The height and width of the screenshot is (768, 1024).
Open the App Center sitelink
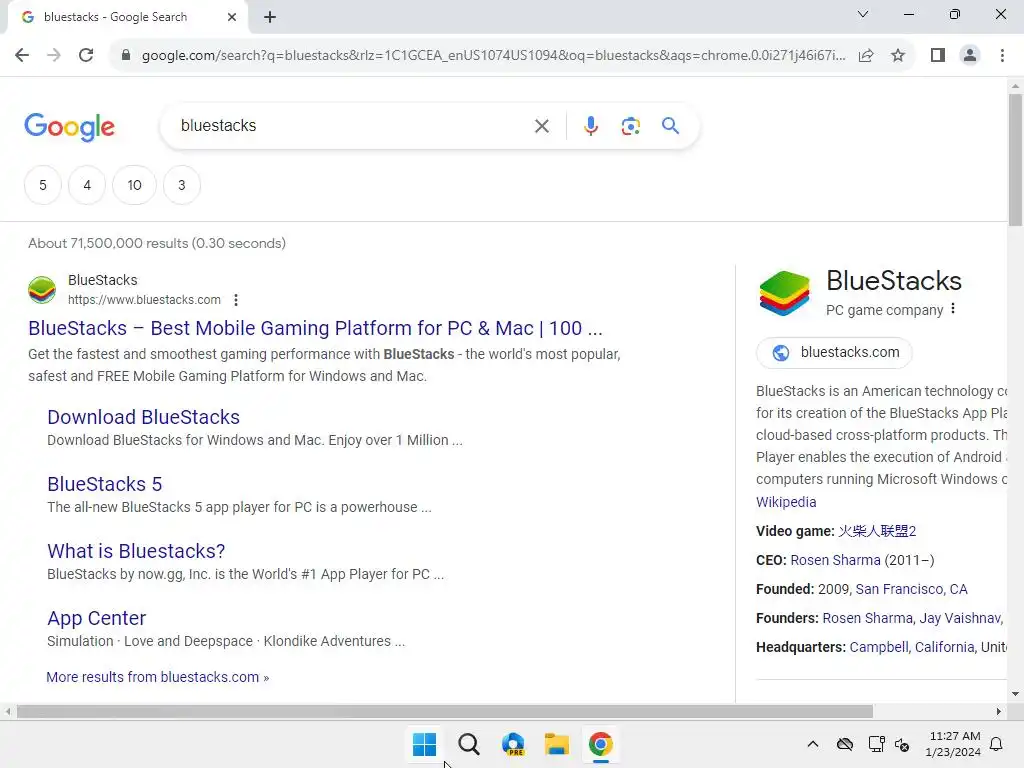click(x=97, y=618)
